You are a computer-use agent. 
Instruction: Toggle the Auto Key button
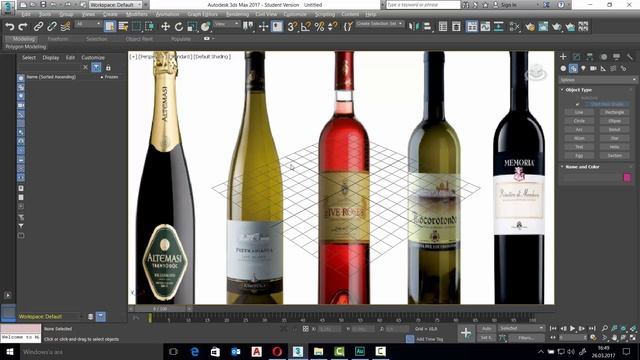486,329
